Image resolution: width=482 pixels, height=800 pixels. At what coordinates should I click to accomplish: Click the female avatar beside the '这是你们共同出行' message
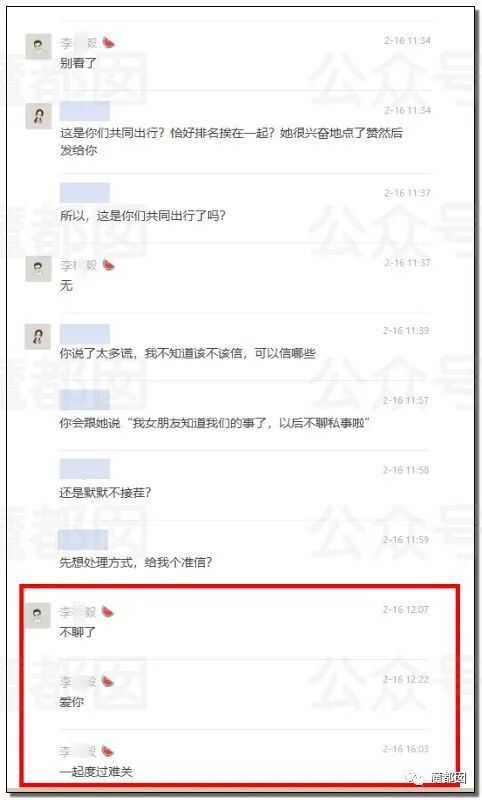coord(38,116)
